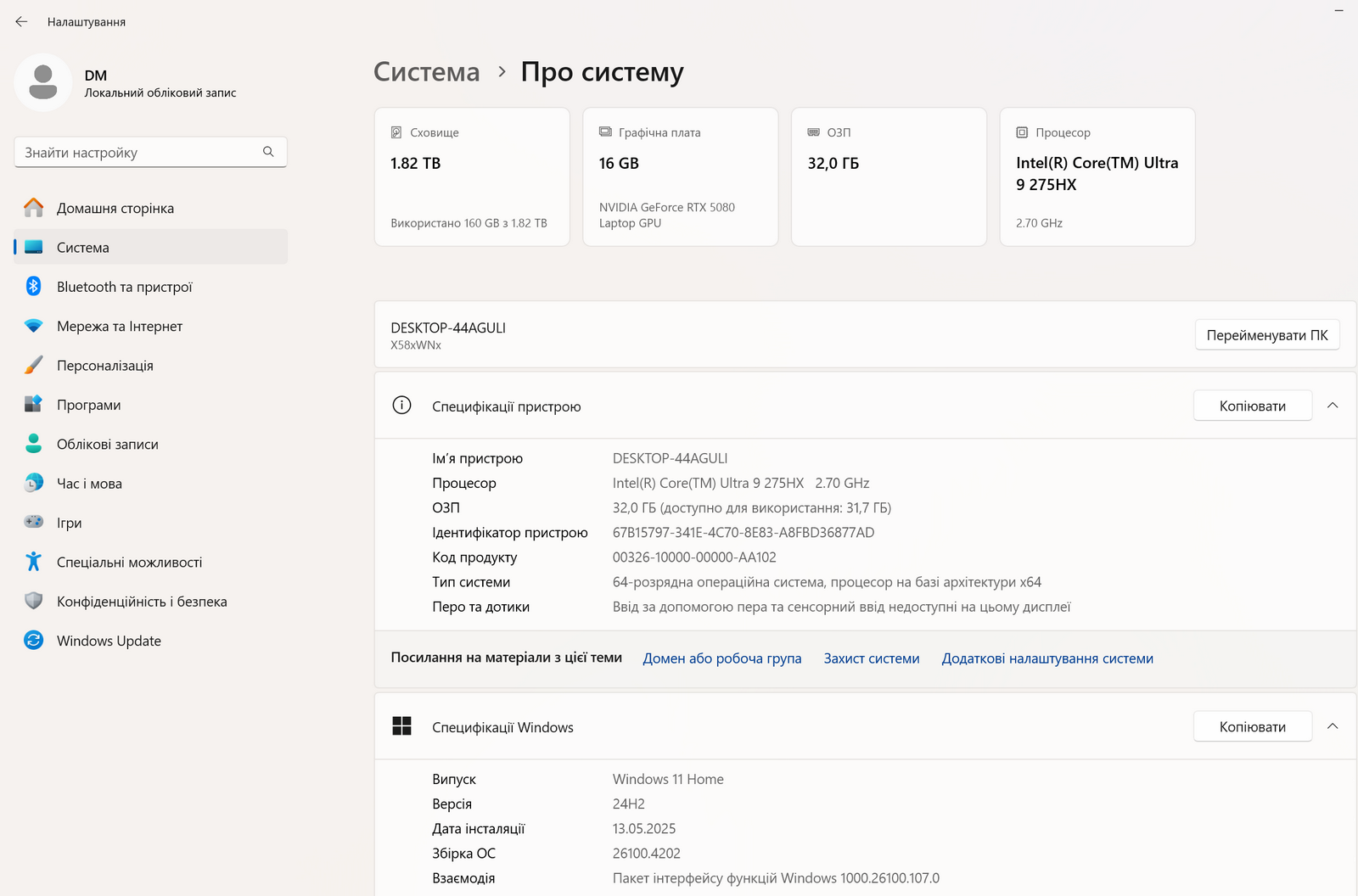Click the Графічна плата card icon
Image resolution: width=1358 pixels, height=896 pixels.
(605, 132)
